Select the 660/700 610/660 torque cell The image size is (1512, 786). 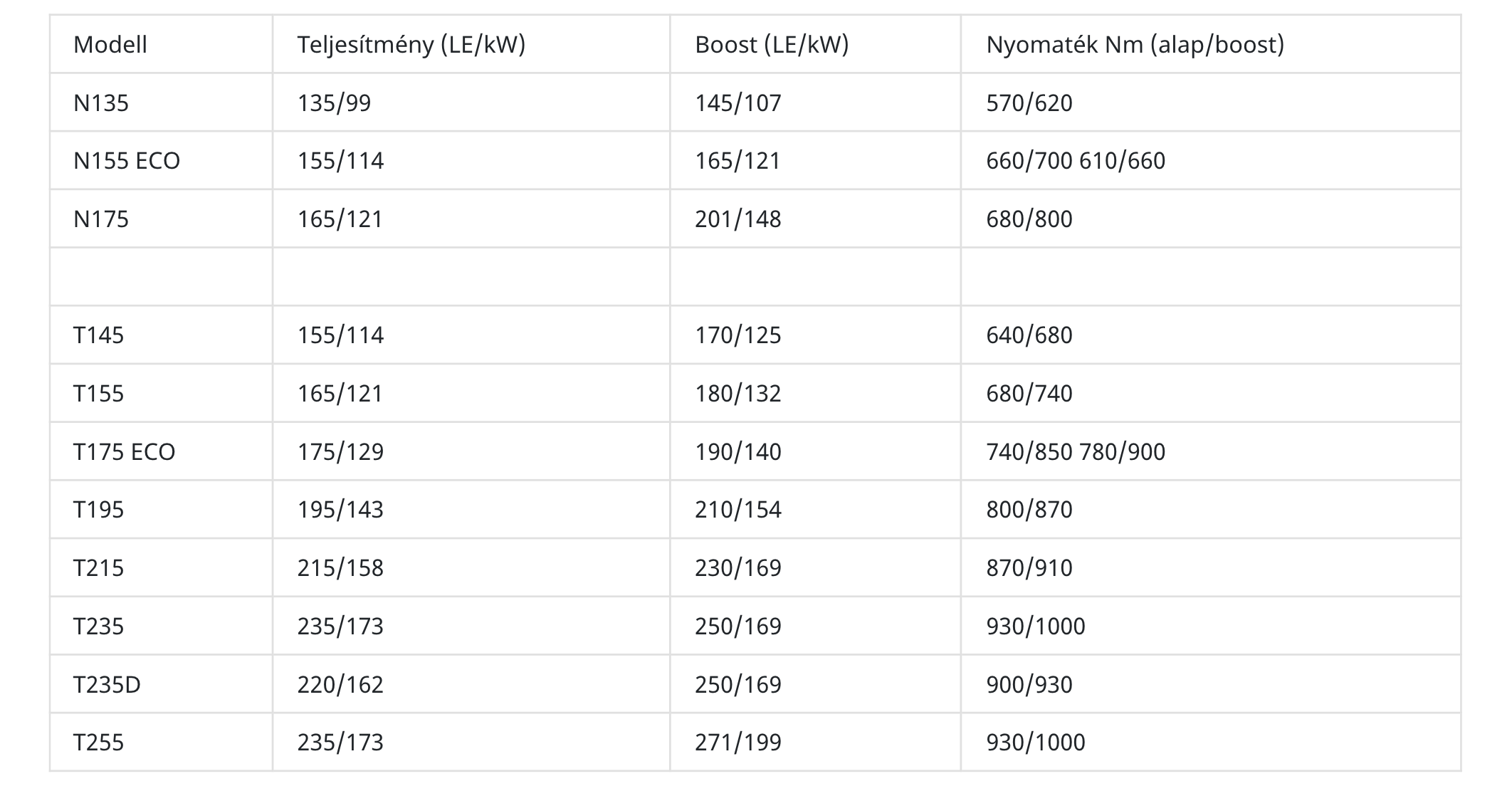point(1075,161)
